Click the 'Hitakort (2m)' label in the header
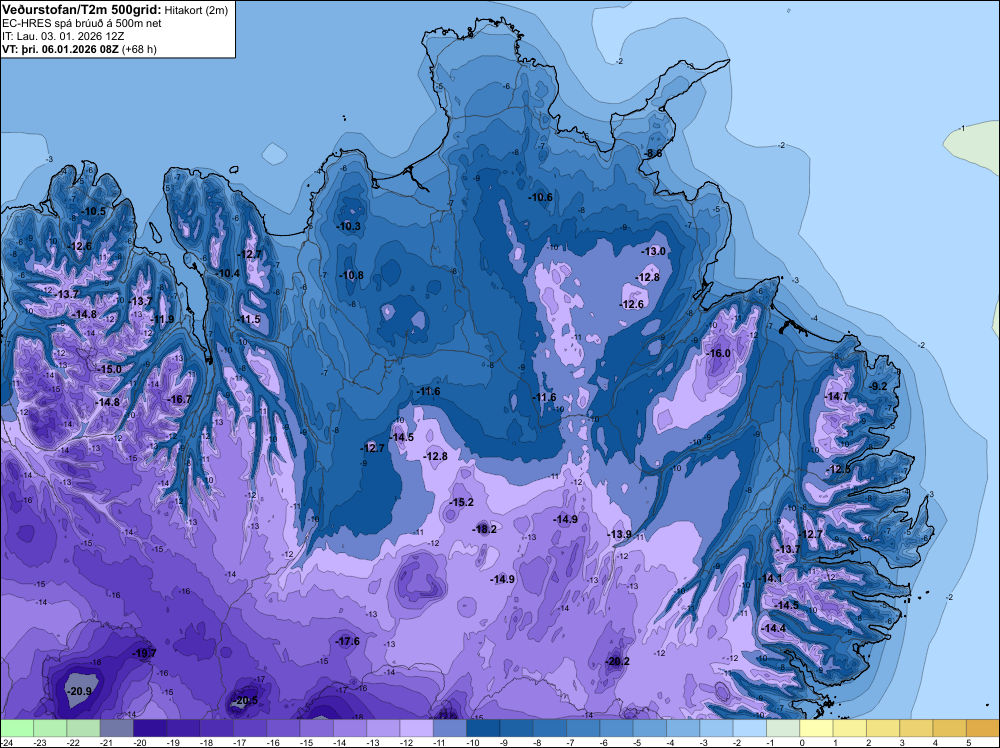1000x748 pixels. point(196,10)
